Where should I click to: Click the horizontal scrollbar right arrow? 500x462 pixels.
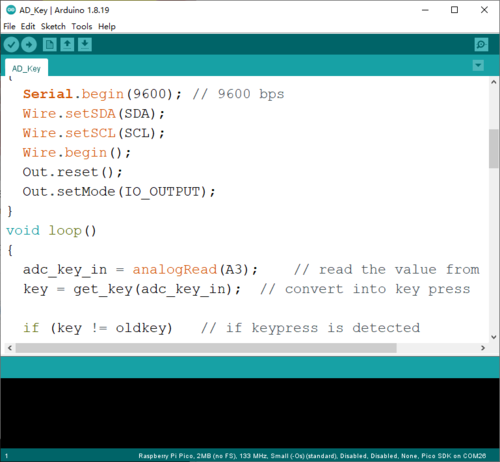483,348
